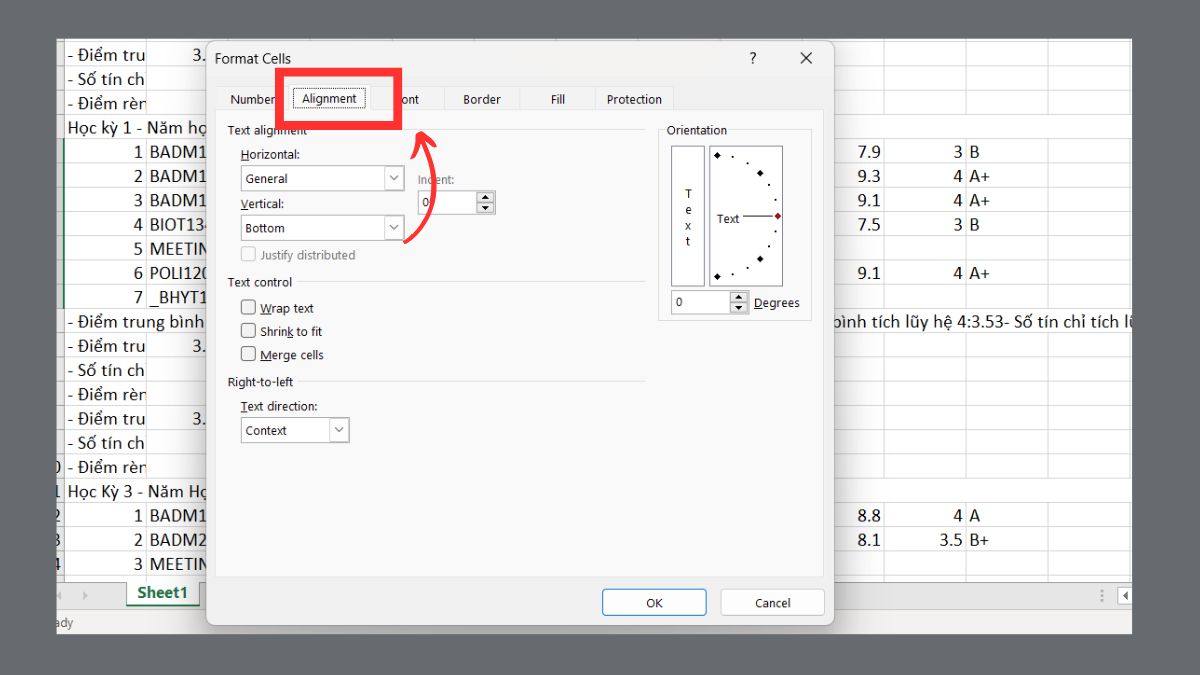This screenshot has width=1200, height=675.
Task: Click the sheet navigation right arrow
Action: point(84,594)
